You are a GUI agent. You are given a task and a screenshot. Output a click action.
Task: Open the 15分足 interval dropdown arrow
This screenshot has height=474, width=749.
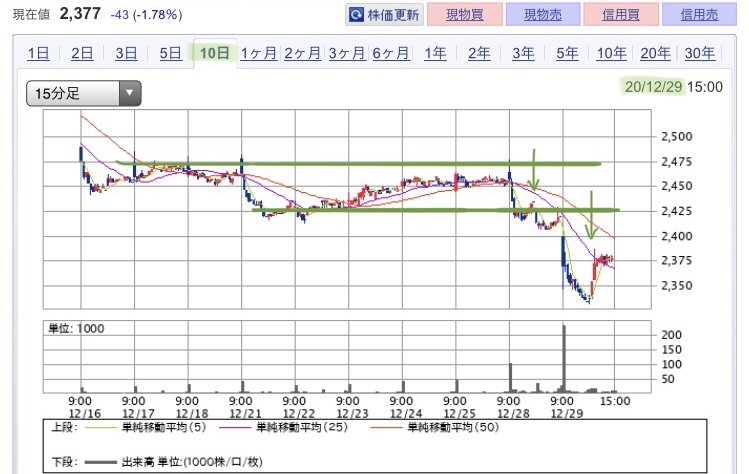129,93
